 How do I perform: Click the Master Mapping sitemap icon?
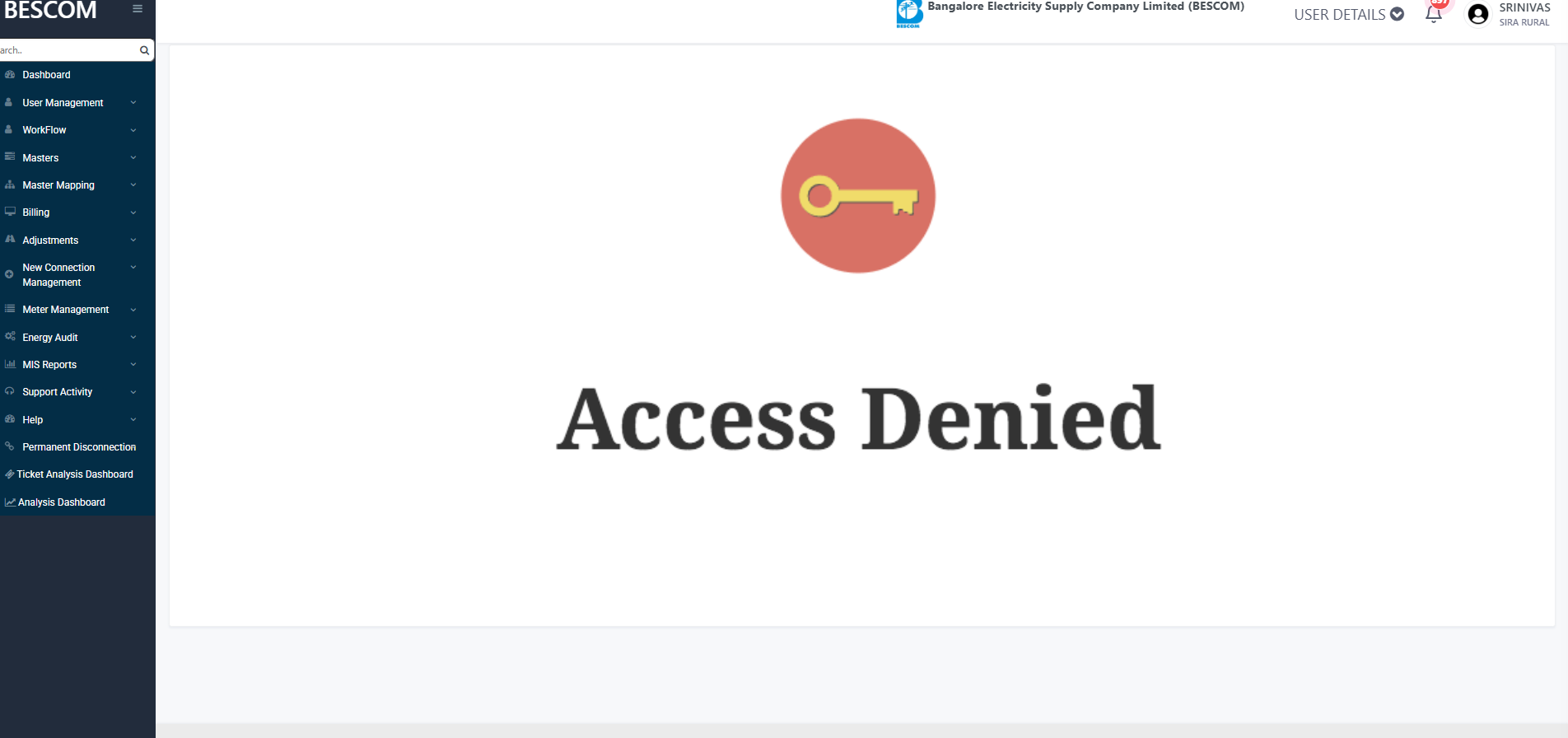pos(10,184)
